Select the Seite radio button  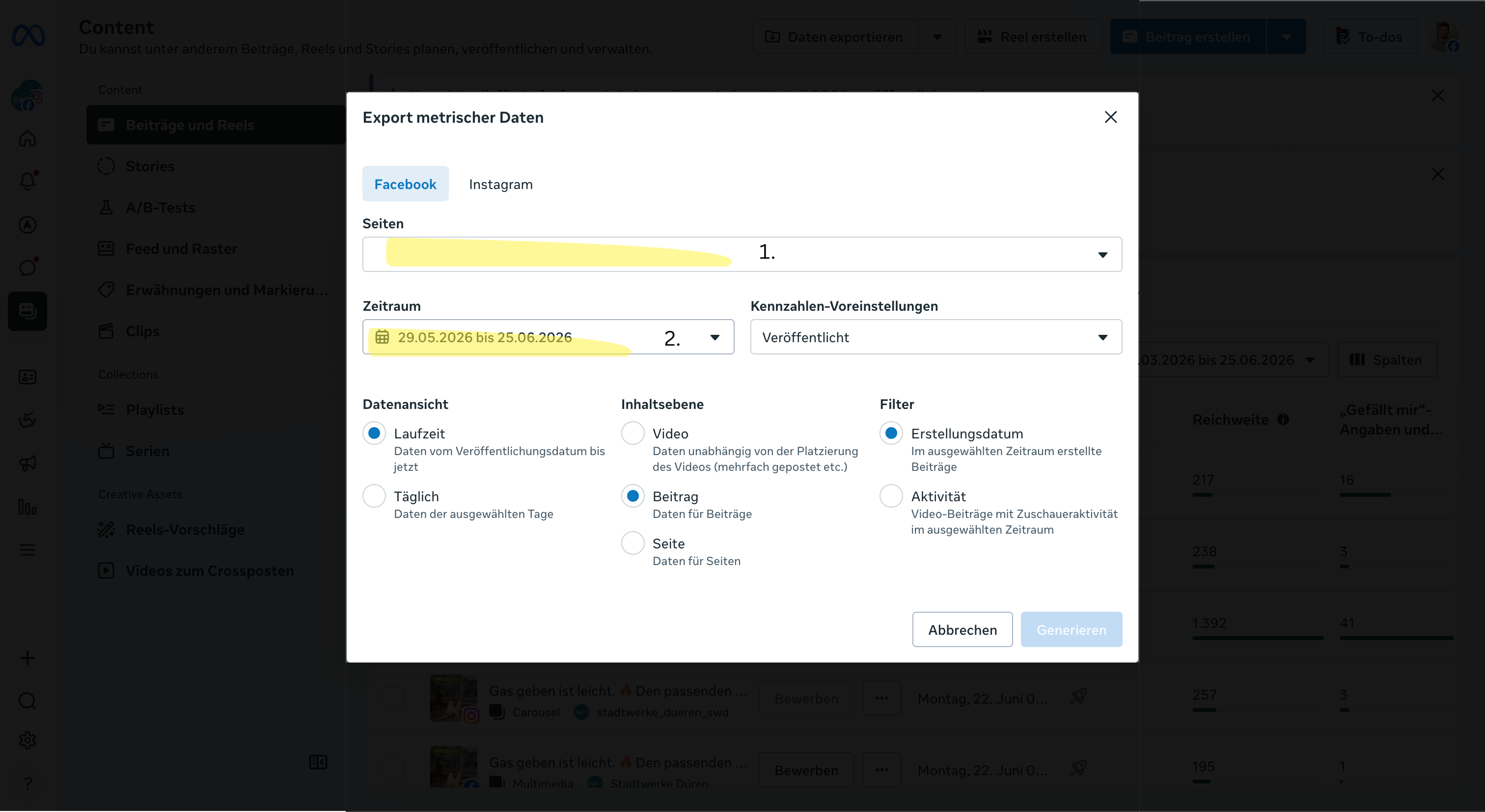632,543
